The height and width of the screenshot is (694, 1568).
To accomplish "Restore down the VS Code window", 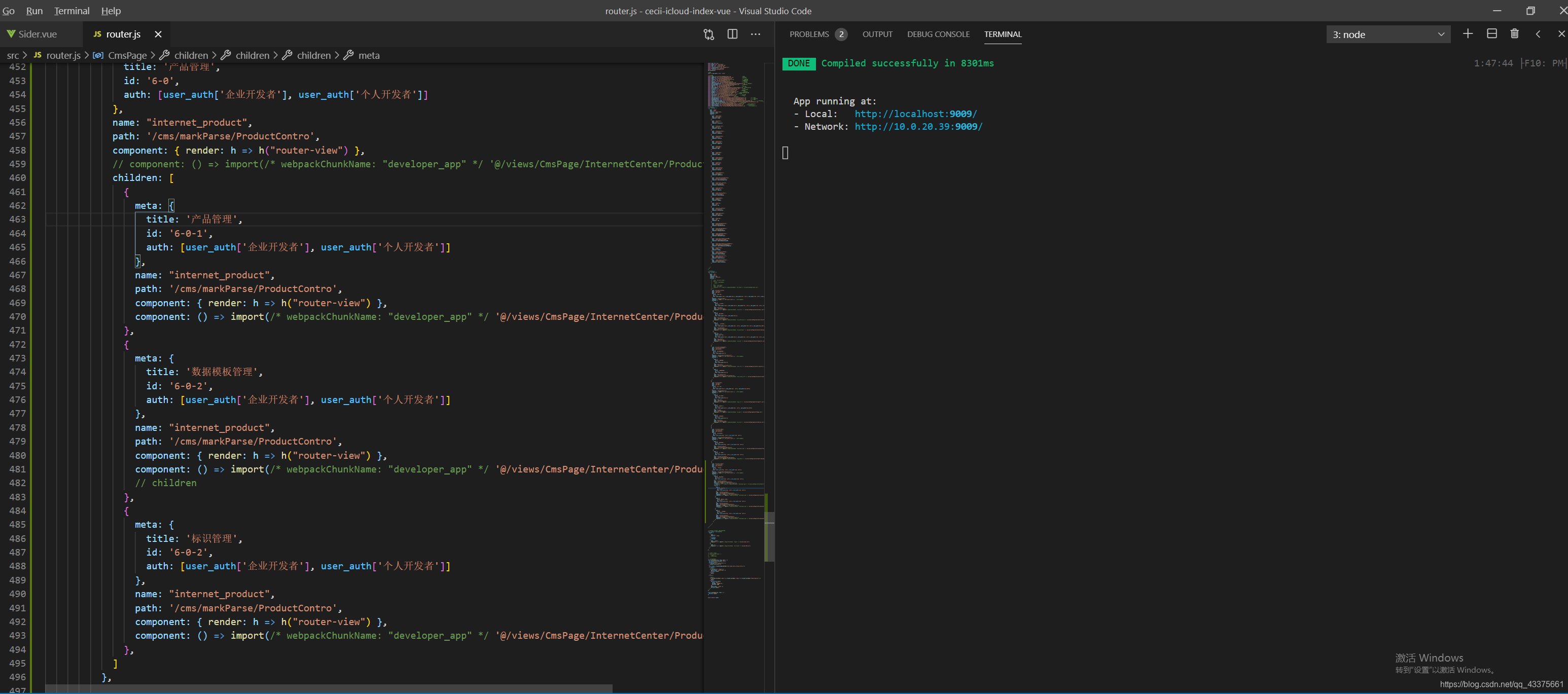I will (x=1530, y=11).
